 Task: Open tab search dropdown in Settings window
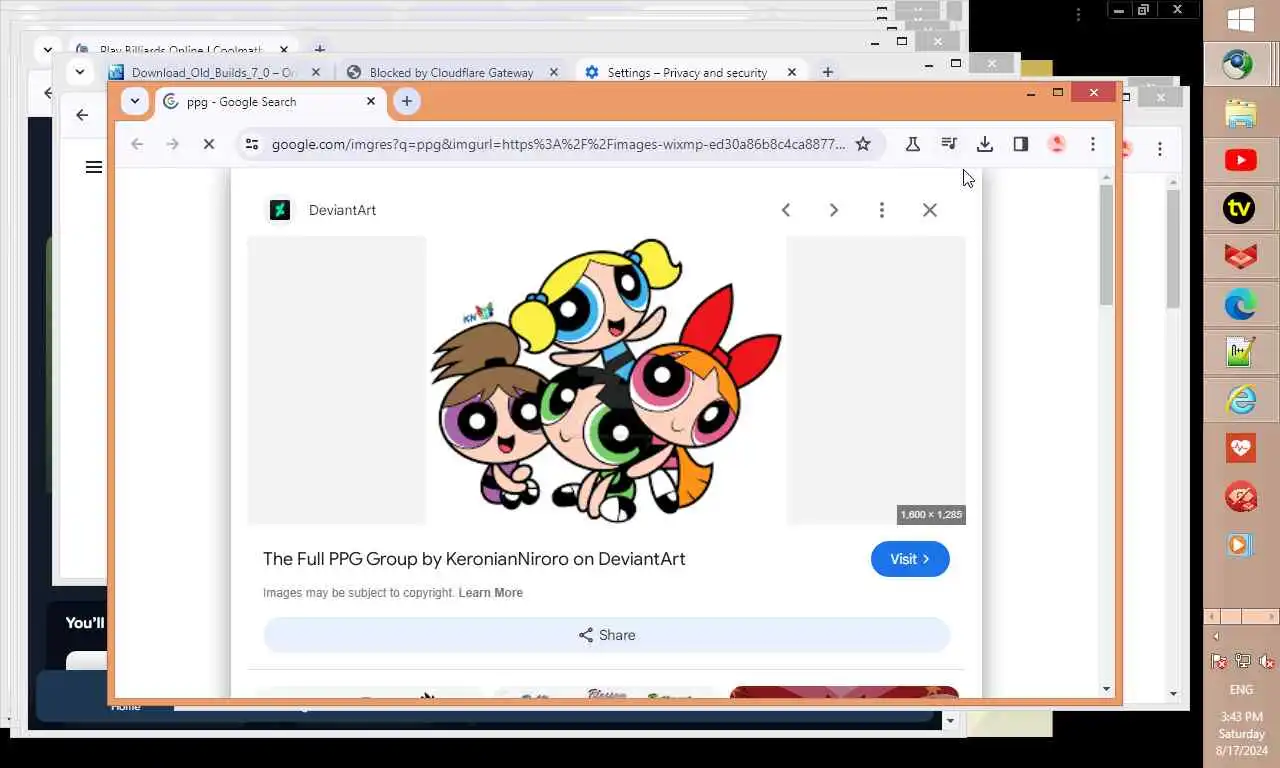click(80, 72)
